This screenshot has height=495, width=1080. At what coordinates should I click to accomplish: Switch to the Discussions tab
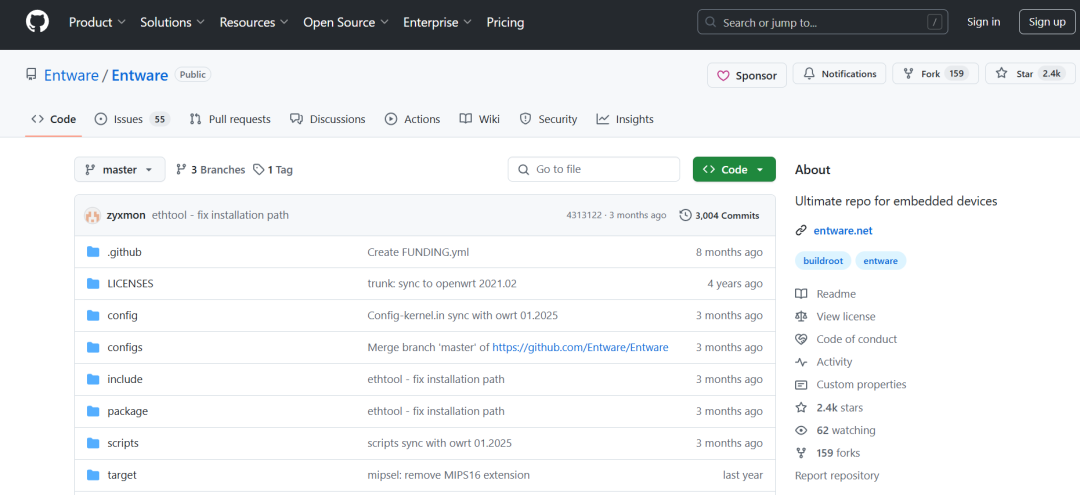(x=328, y=119)
